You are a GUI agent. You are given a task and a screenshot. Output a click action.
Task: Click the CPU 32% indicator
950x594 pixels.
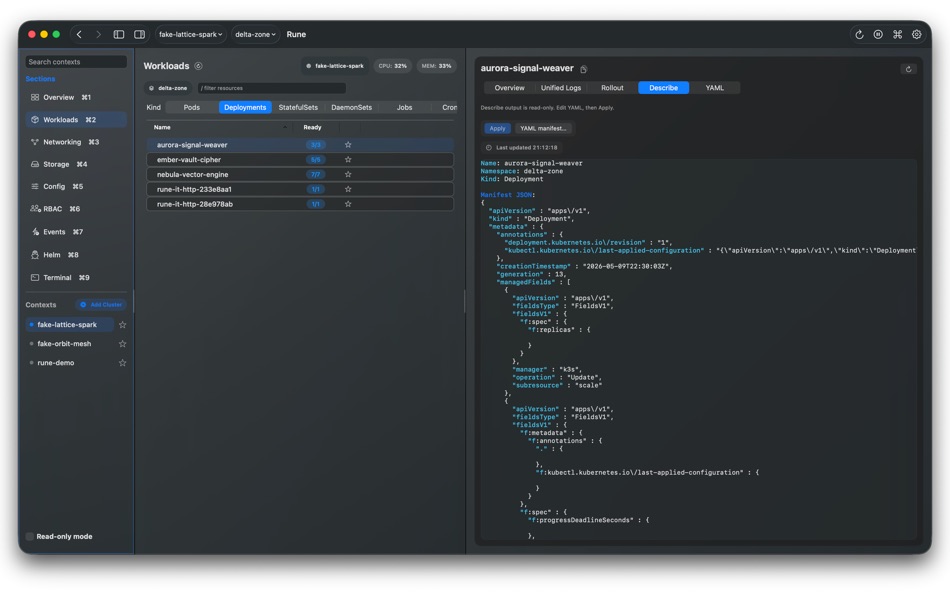pos(392,66)
